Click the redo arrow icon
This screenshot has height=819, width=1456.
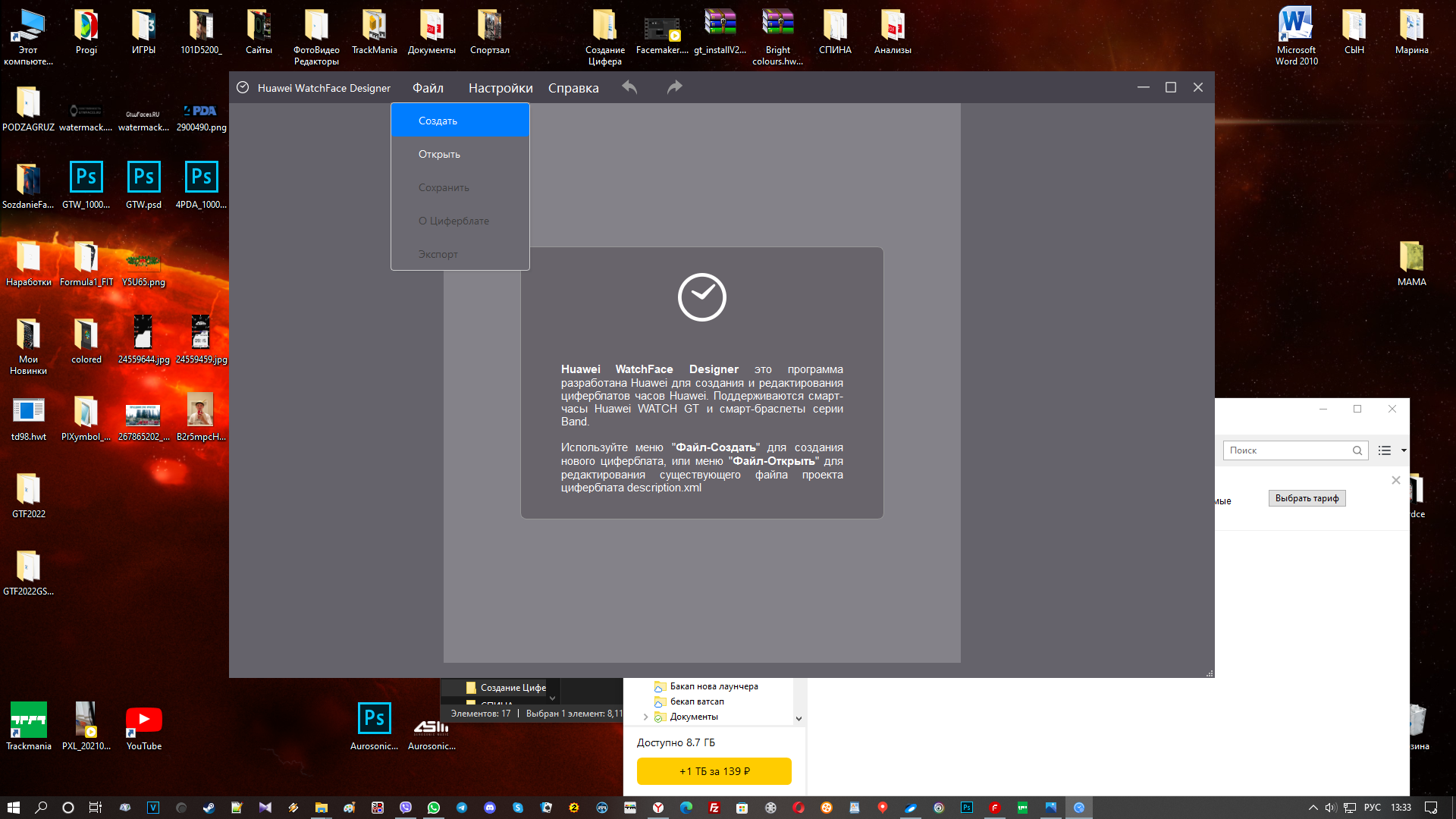click(674, 87)
